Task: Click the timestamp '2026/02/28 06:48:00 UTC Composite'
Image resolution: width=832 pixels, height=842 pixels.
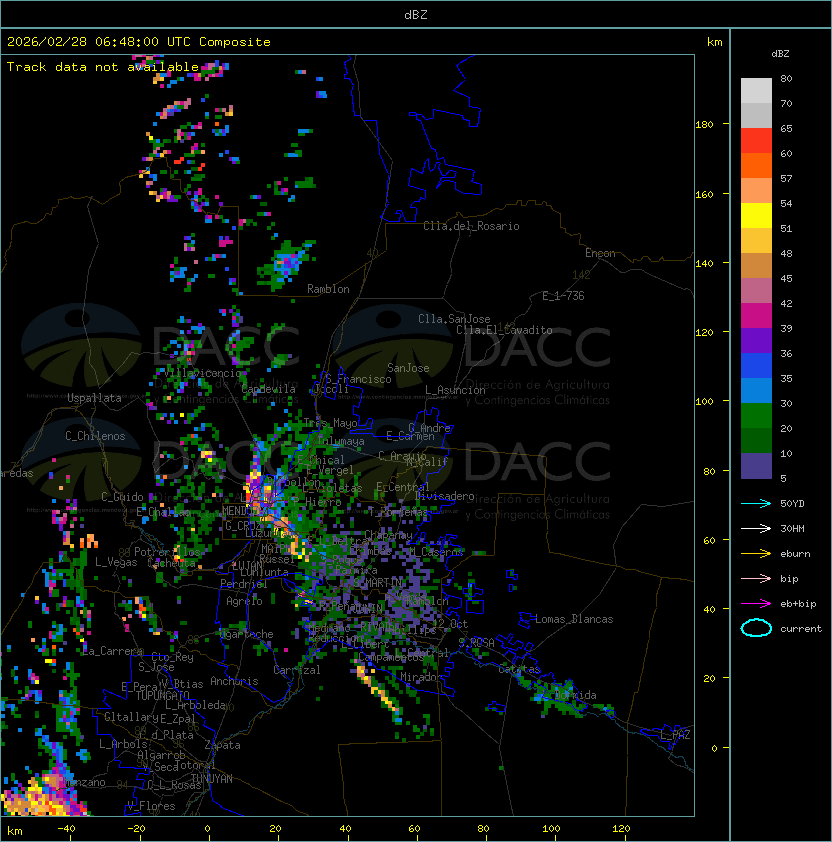Action: [139, 42]
